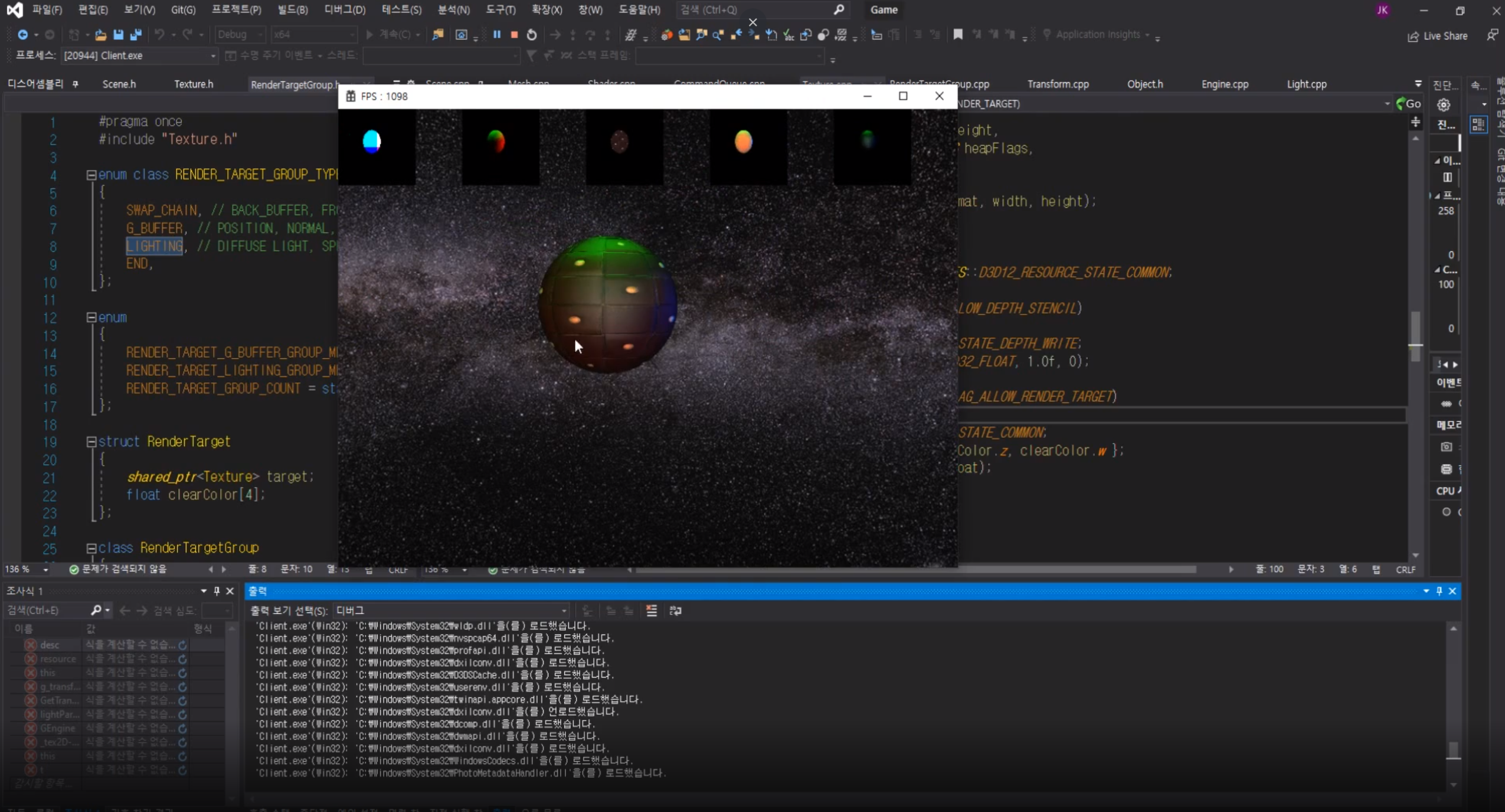Click the rendered sphere in game window

pos(608,304)
